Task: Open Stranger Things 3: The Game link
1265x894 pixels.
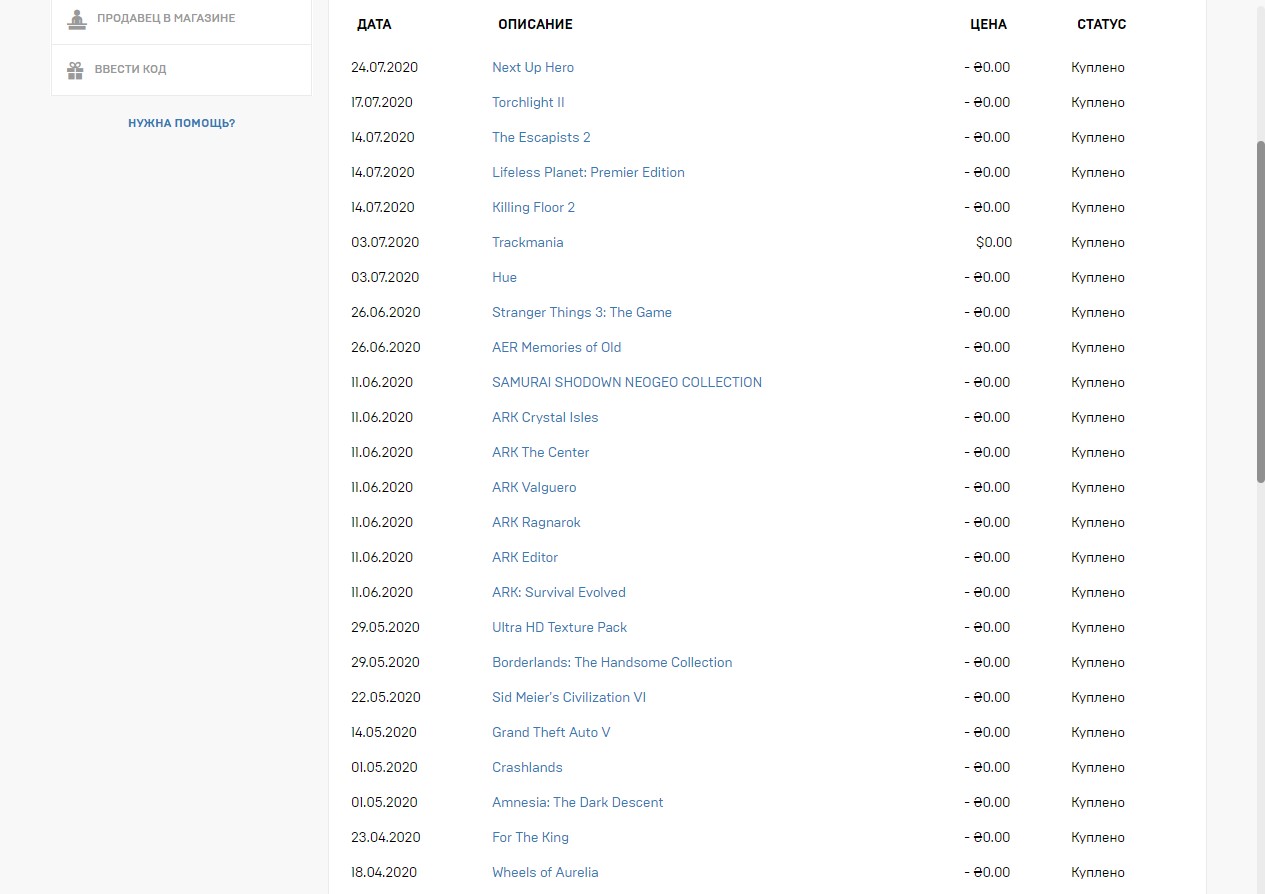Action: click(x=582, y=312)
